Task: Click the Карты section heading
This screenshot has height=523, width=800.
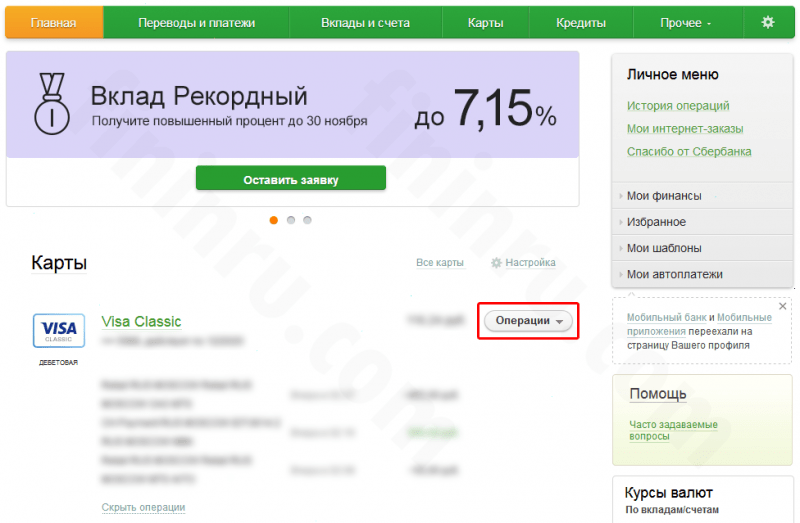Action: 59,263
